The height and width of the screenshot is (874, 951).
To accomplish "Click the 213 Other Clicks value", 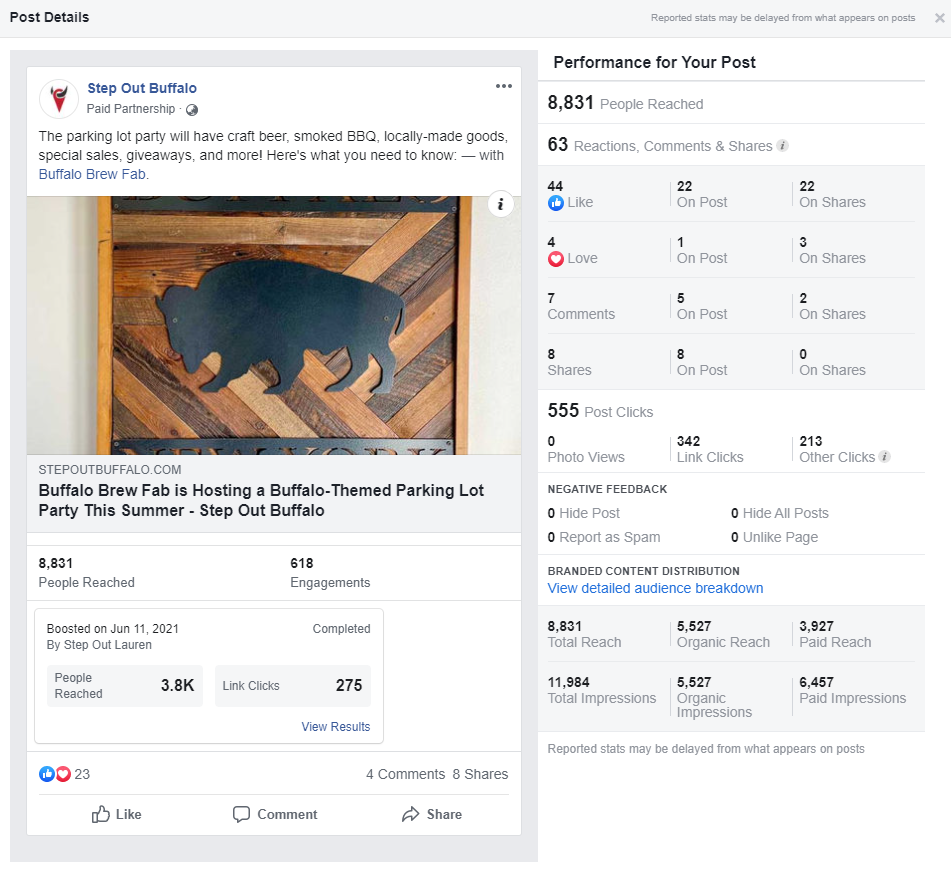I will [x=837, y=449].
